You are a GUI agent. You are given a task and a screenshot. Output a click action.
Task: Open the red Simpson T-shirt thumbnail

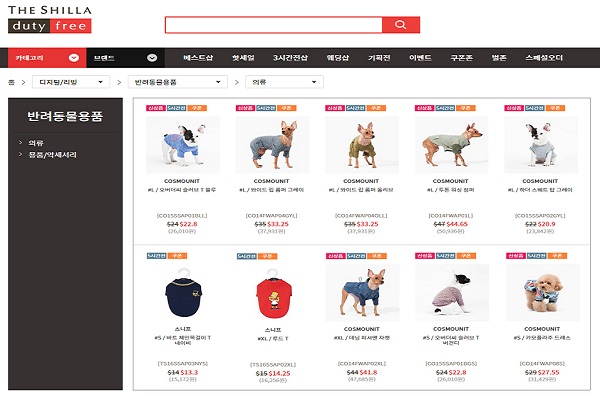coord(273,295)
